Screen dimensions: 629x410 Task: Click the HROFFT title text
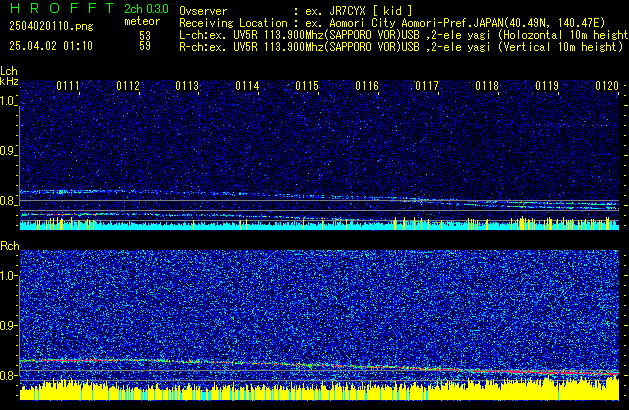tap(62, 8)
